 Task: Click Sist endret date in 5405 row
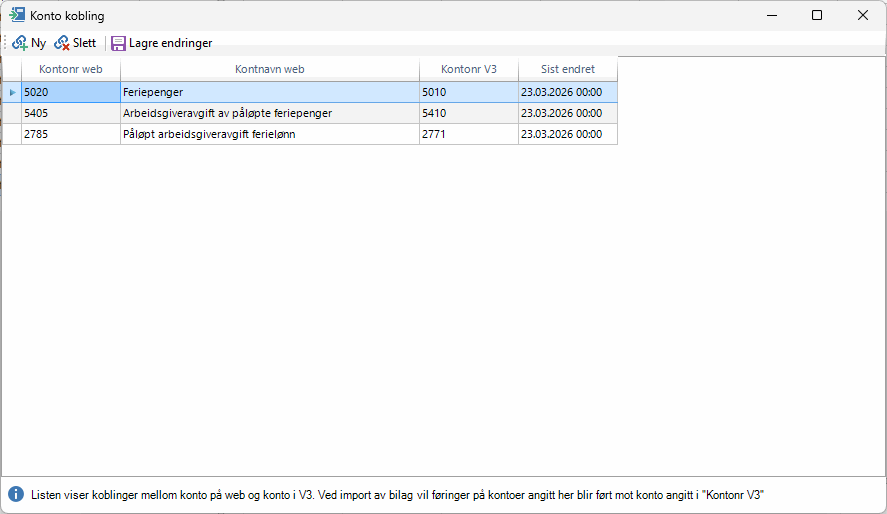pyautogui.click(x=567, y=113)
